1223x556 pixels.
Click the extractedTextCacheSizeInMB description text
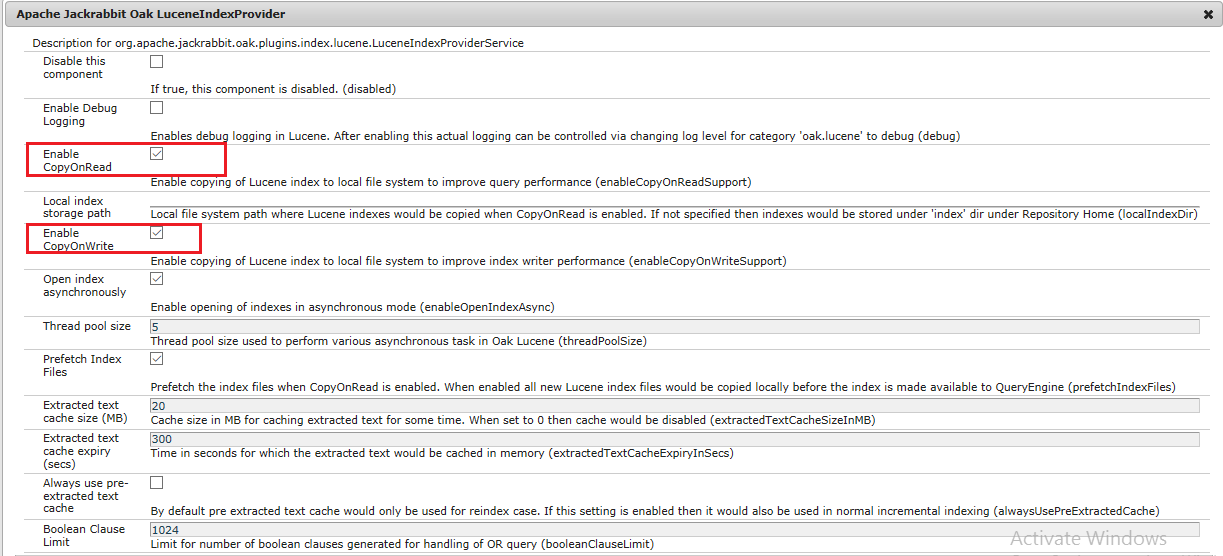coord(513,420)
